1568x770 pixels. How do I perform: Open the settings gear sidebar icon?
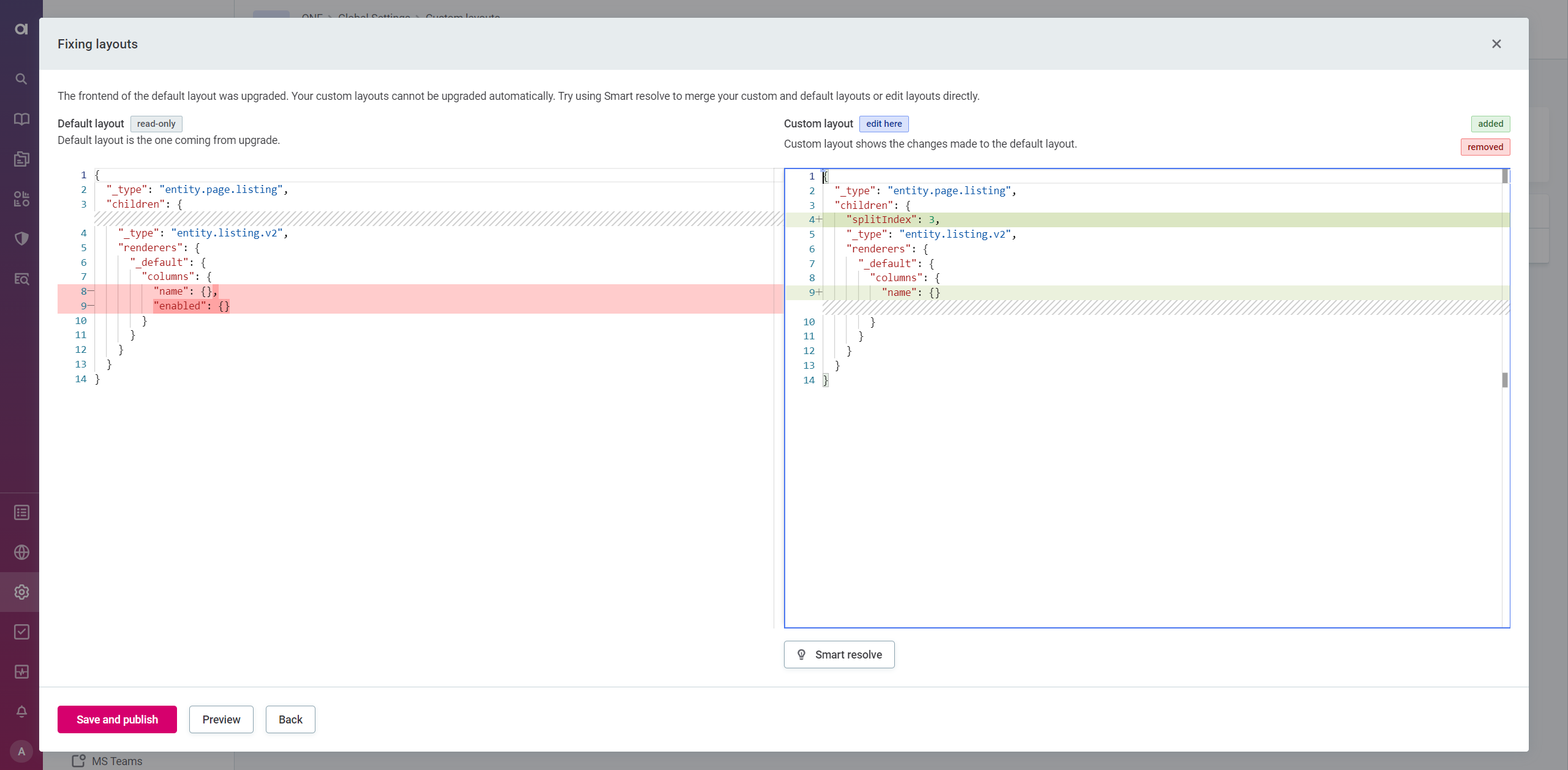(21, 591)
